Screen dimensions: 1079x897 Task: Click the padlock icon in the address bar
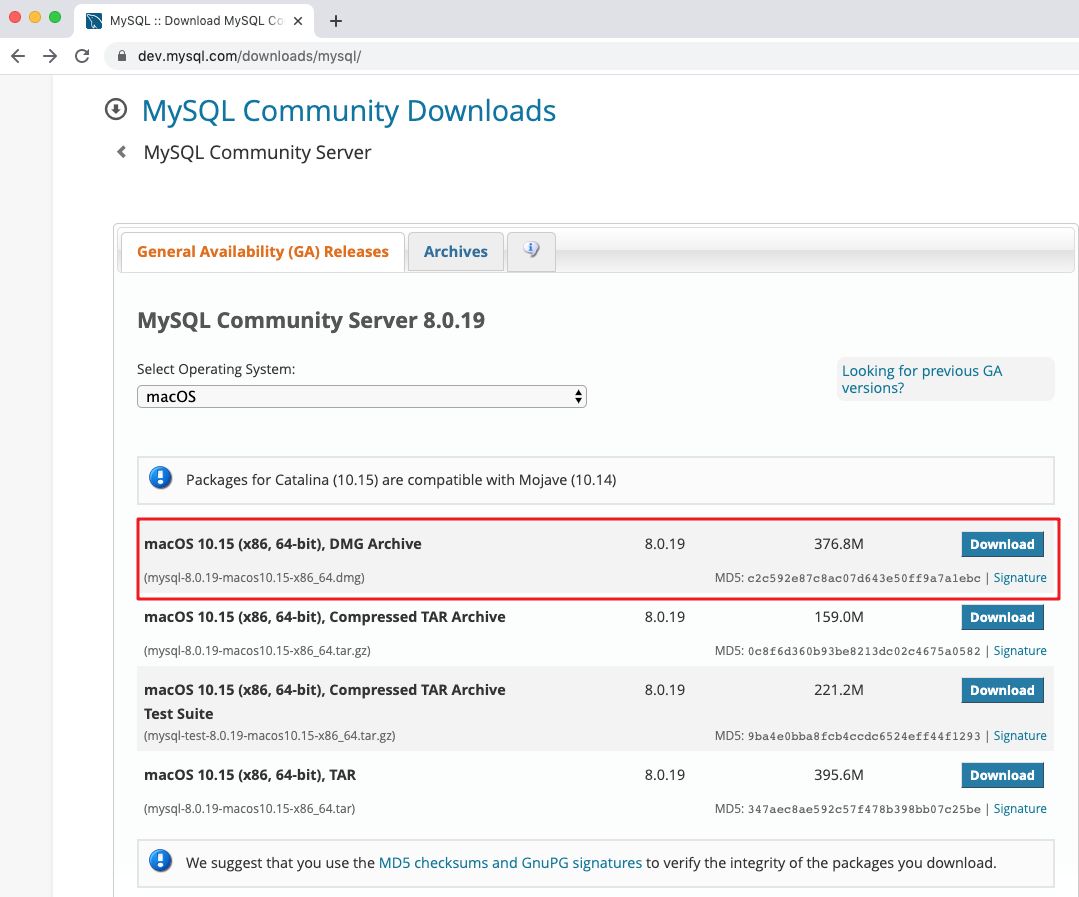[120, 56]
